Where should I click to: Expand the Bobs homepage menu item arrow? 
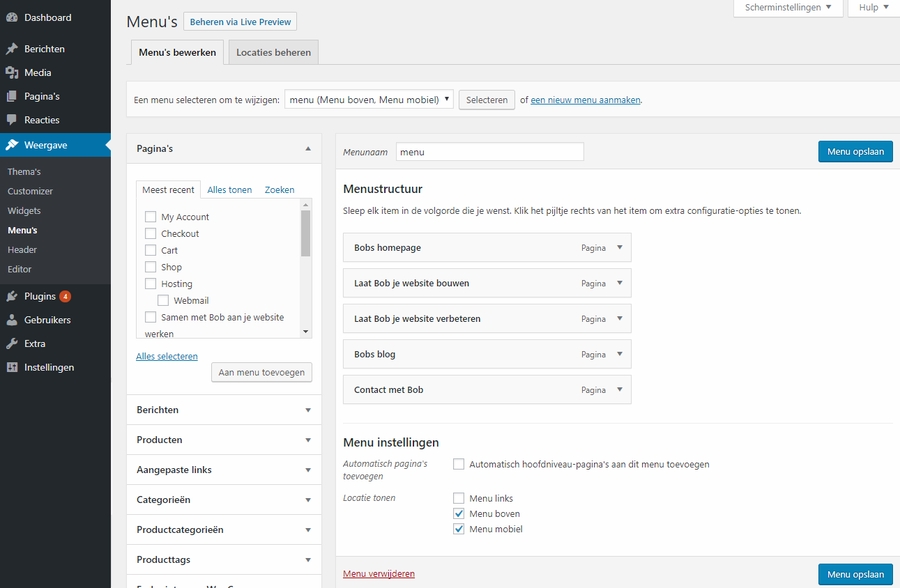click(x=619, y=247)
